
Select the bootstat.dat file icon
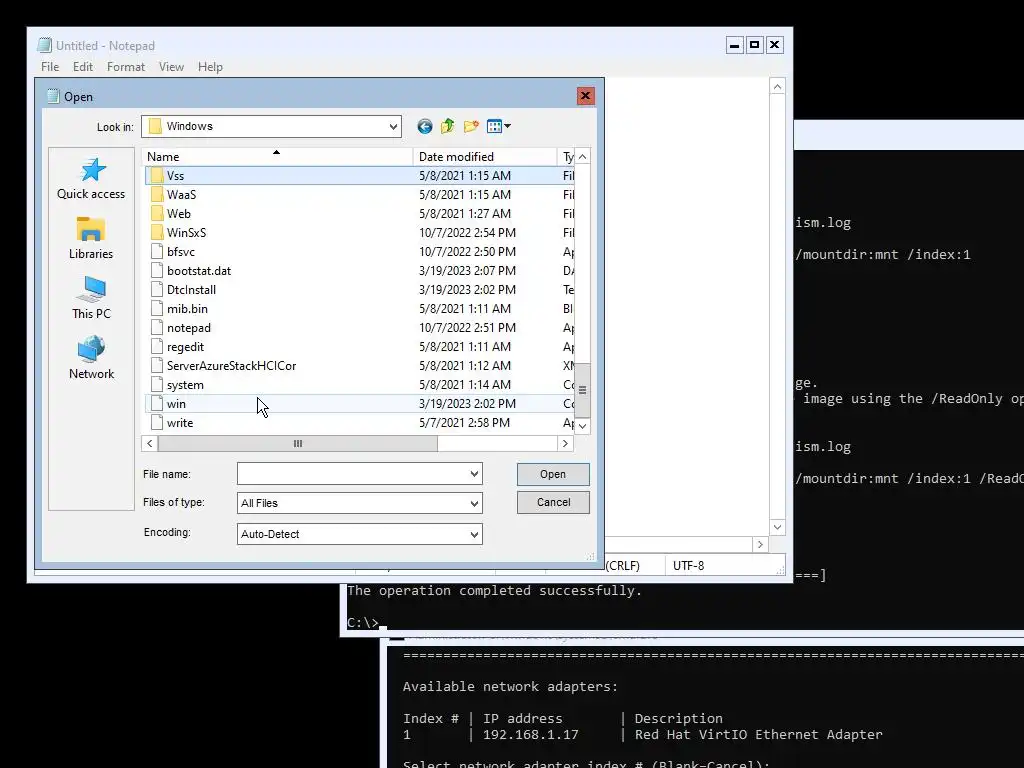coord(156,270)
